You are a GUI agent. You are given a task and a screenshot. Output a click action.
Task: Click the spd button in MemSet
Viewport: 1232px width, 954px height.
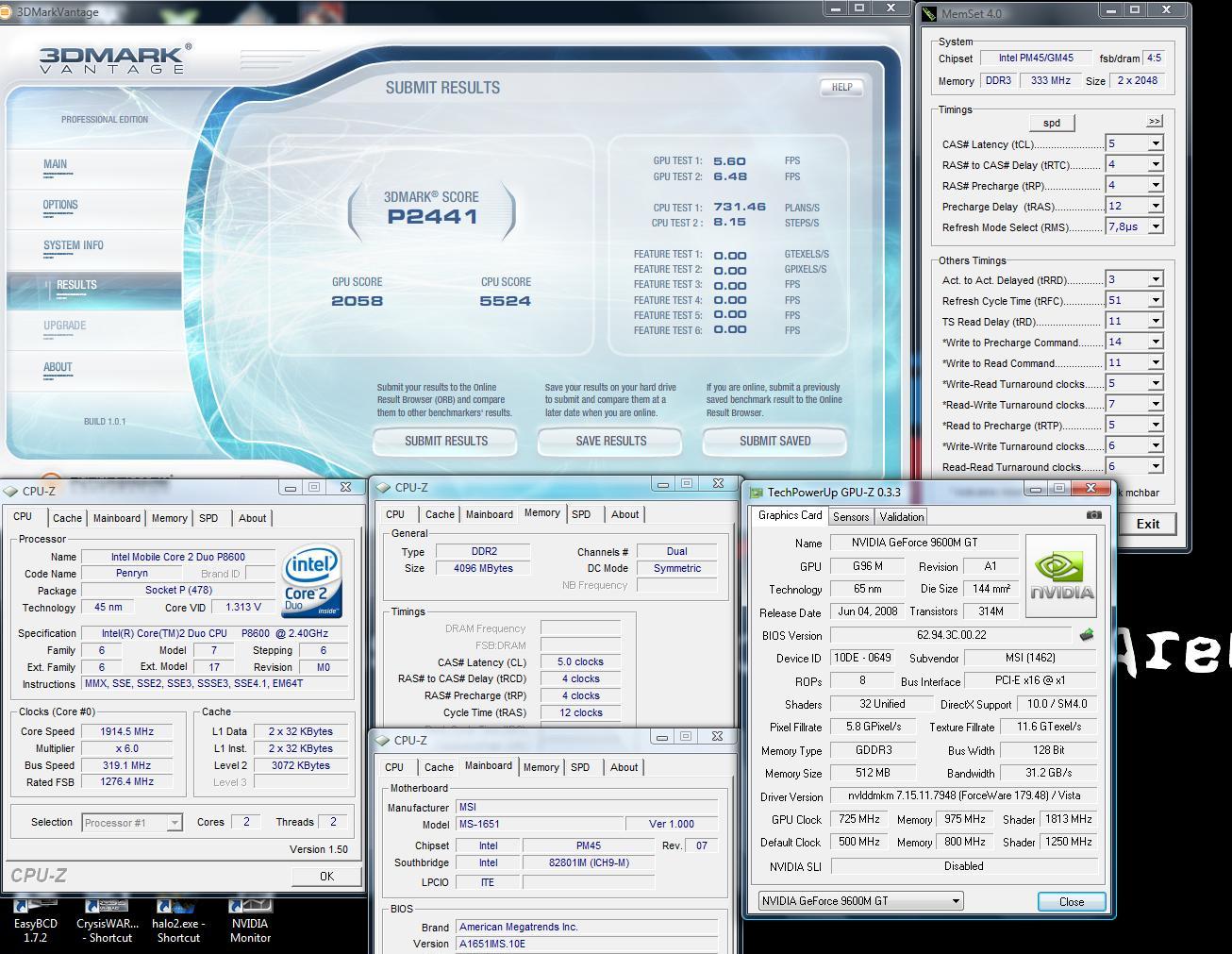click(1052, 123)
